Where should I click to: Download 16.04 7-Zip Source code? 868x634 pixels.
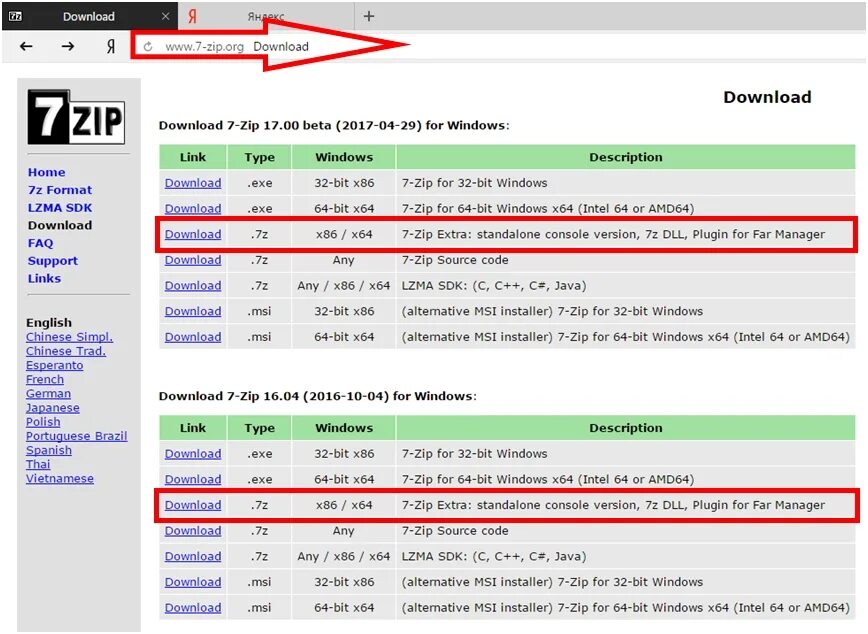(193, 530)
